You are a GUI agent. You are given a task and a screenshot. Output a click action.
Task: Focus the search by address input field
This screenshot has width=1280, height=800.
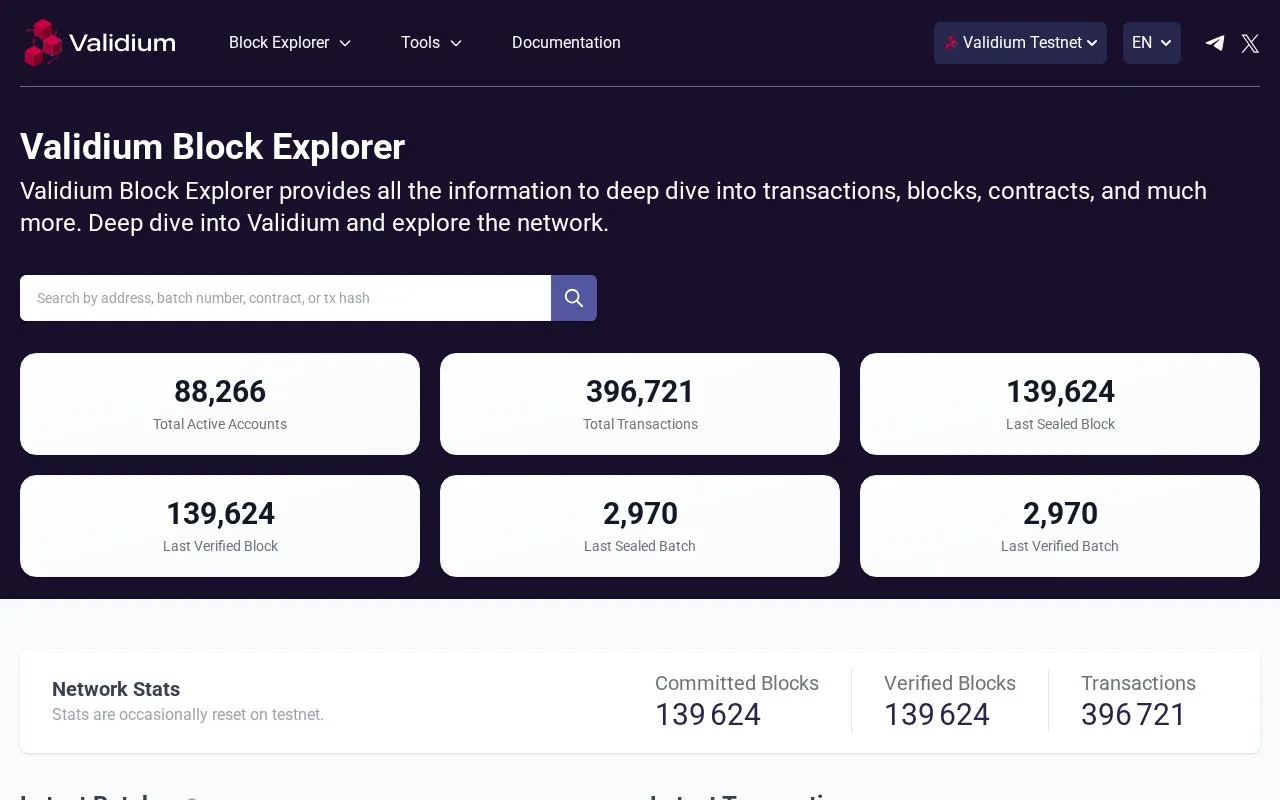[286, 298]
